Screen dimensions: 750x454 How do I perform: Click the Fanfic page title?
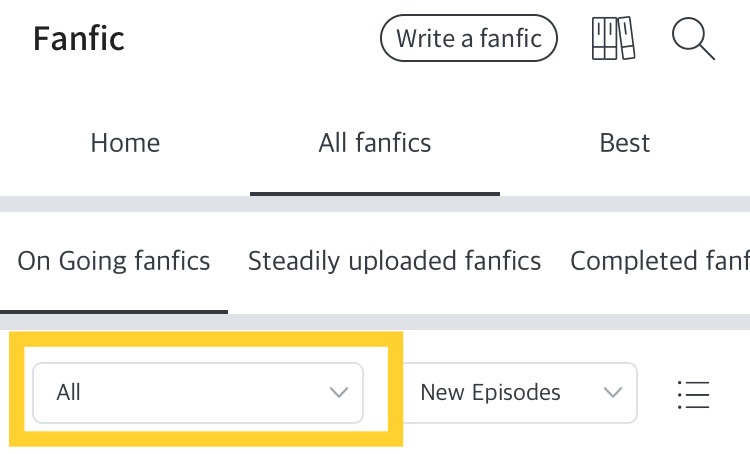click(x=79, y=39)
